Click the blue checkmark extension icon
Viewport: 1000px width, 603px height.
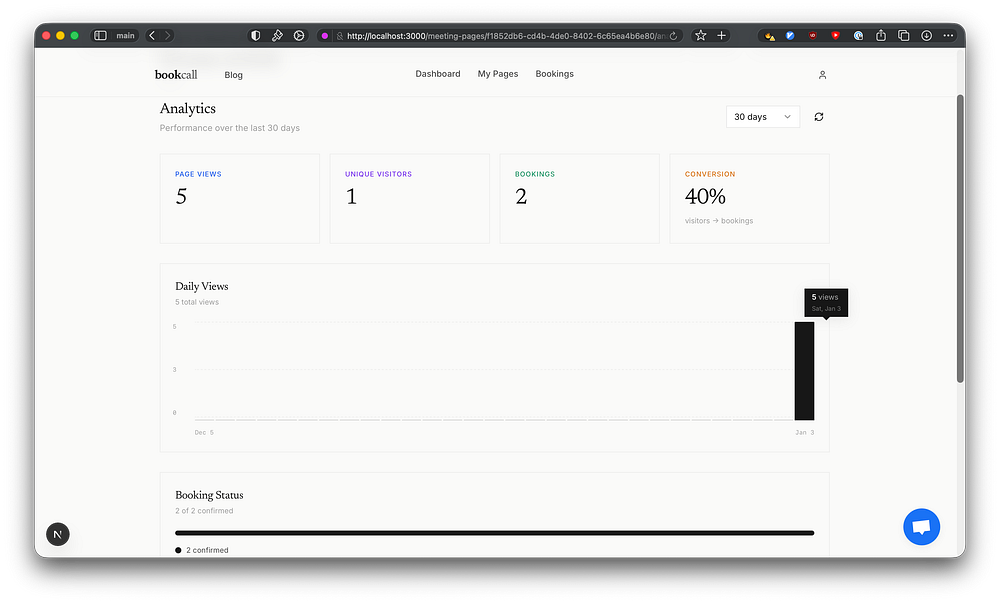[x=790, y=36]
